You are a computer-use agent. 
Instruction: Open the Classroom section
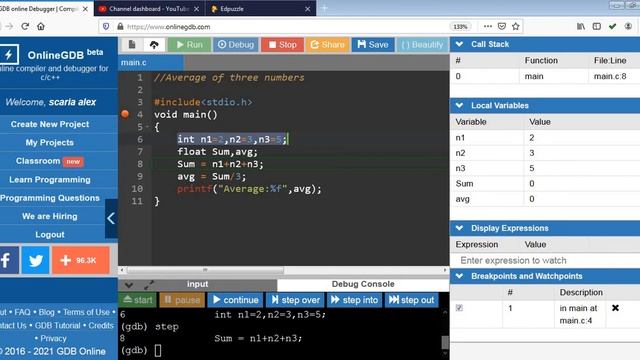(x=50, y=161)
